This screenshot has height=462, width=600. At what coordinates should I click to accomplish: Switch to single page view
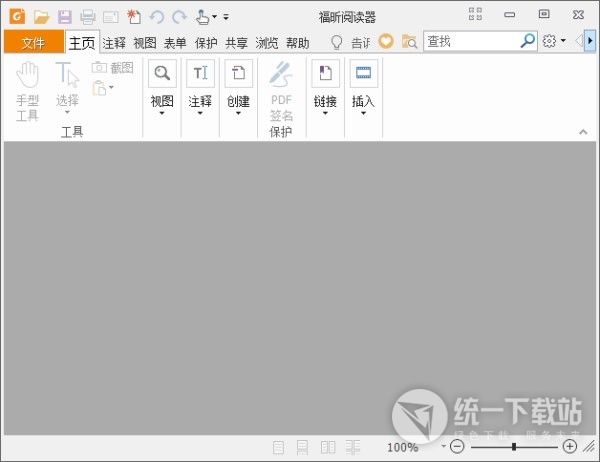click(x=279, y=447)
